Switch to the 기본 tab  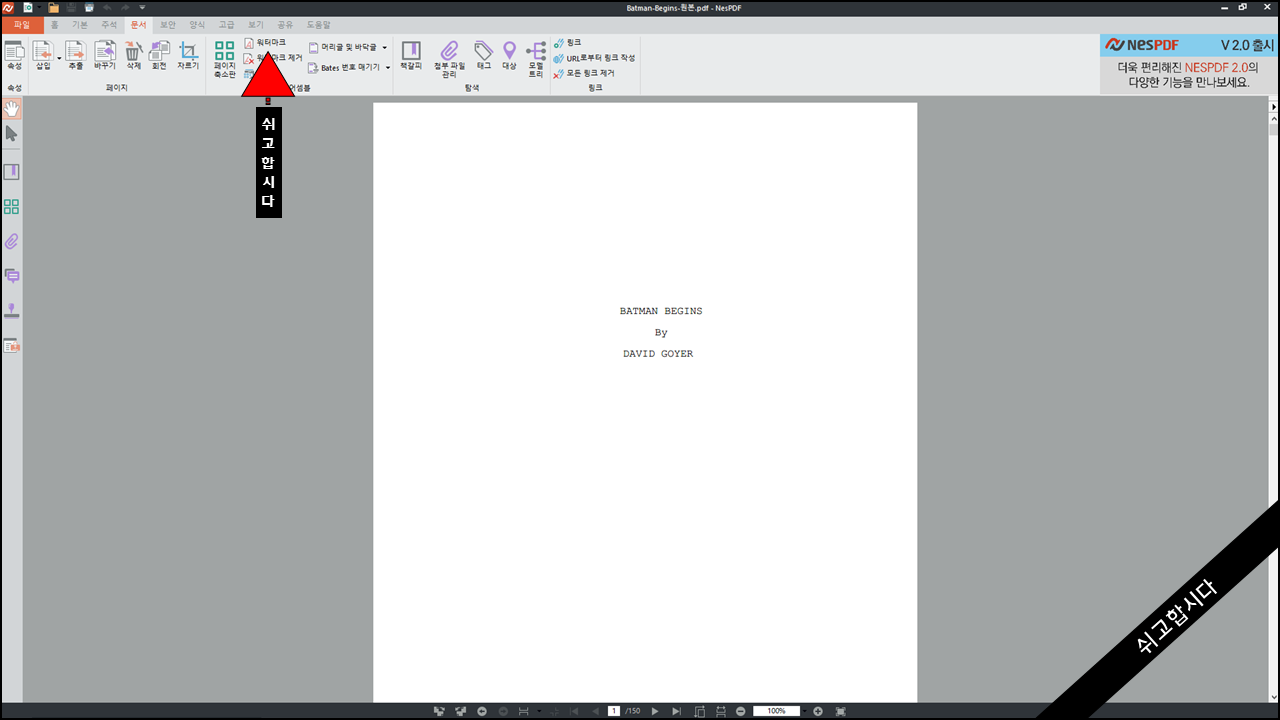(80, 24)
